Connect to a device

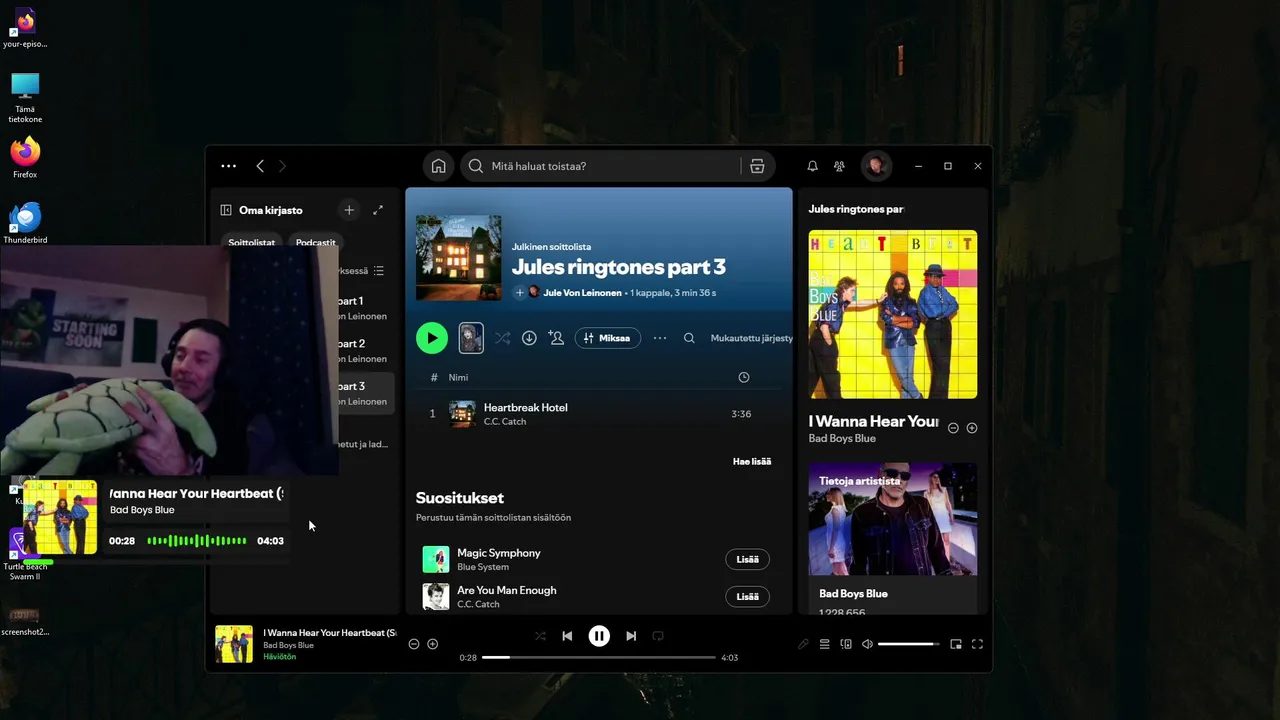point(846,645)
